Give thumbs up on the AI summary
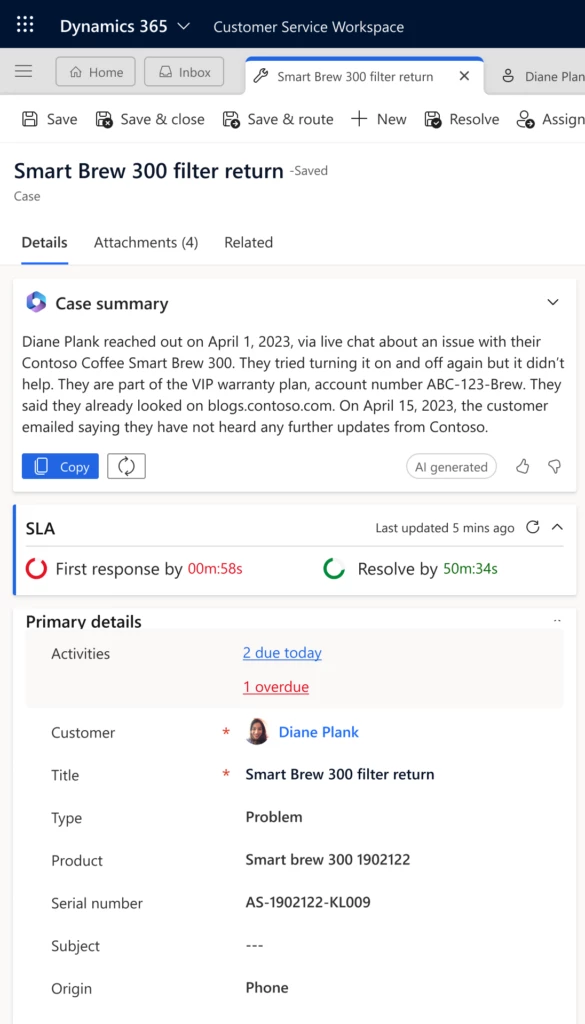The height and width of the screenshot is (1024, 585). [x=522, y=466]
